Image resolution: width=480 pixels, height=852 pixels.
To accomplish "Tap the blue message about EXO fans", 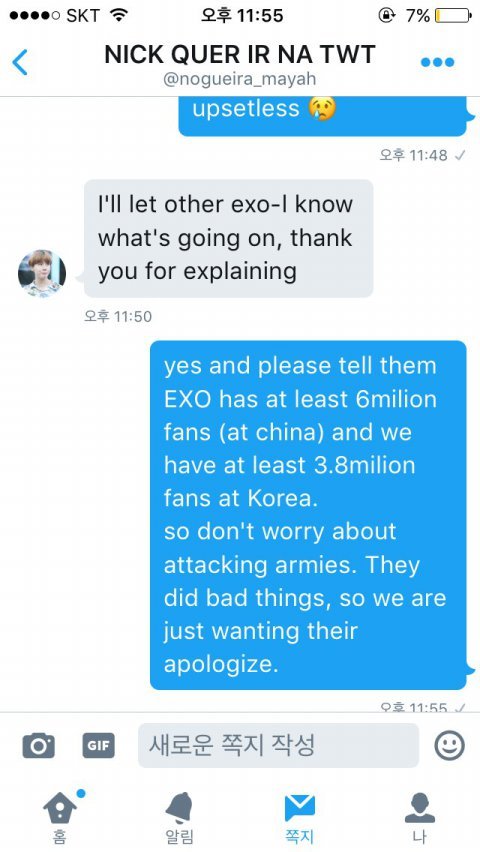I will (308, 515).
